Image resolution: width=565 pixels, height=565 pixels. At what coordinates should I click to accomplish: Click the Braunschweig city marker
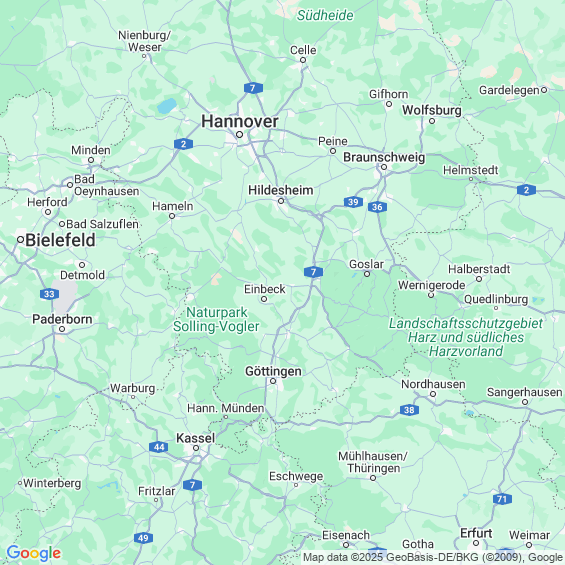coord(384,167)
